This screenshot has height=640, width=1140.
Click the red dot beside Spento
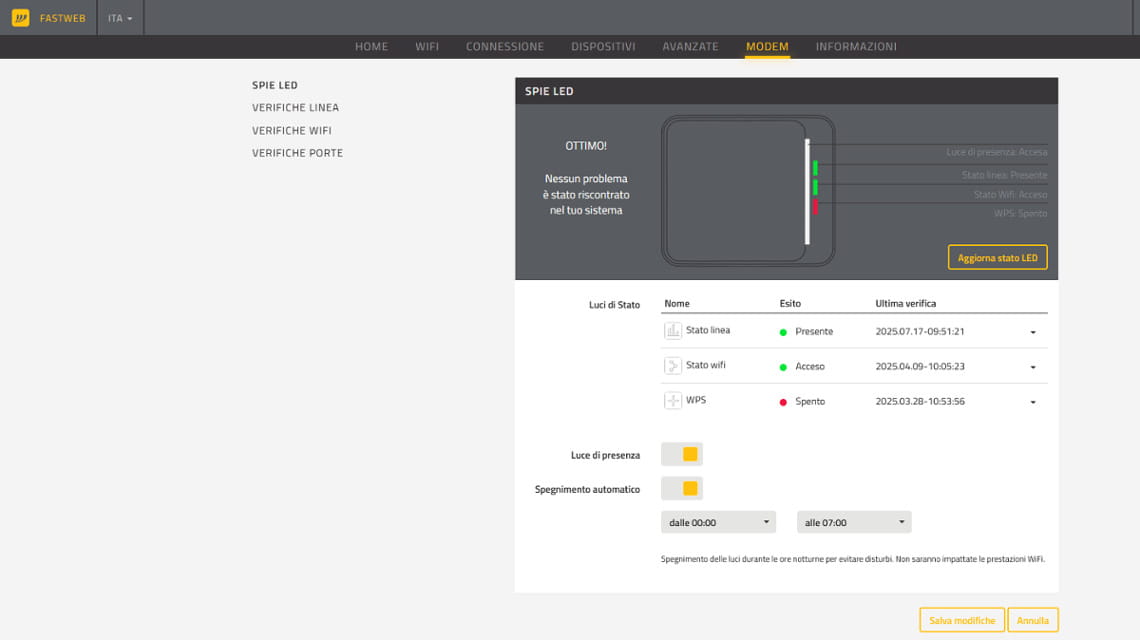tap(783, 402)
